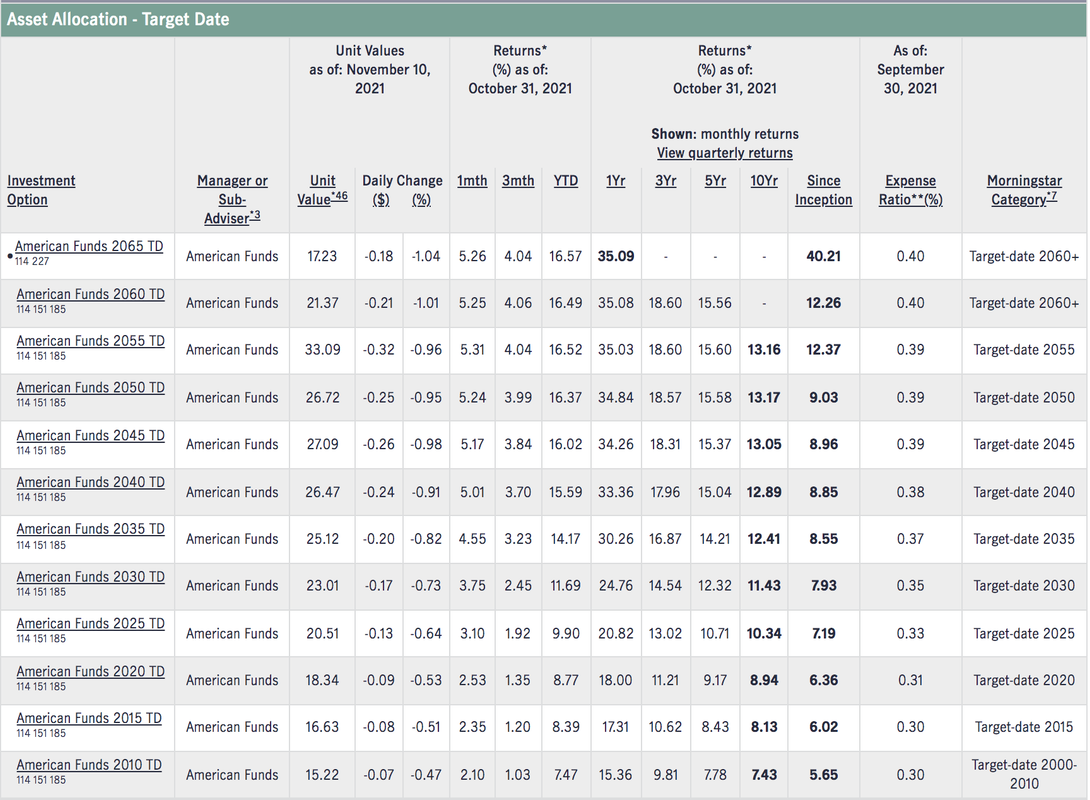Sort by 3mth returns header

point(518,181)
